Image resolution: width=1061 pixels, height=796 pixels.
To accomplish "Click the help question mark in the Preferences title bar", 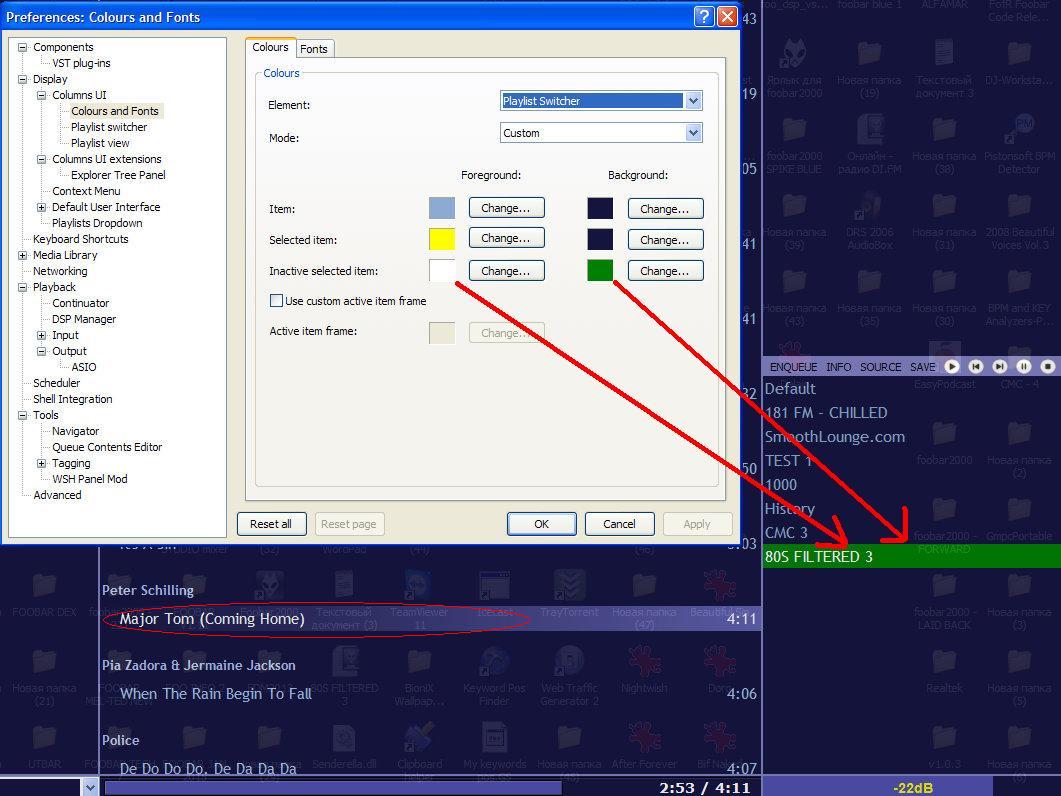I will point(704,17).
